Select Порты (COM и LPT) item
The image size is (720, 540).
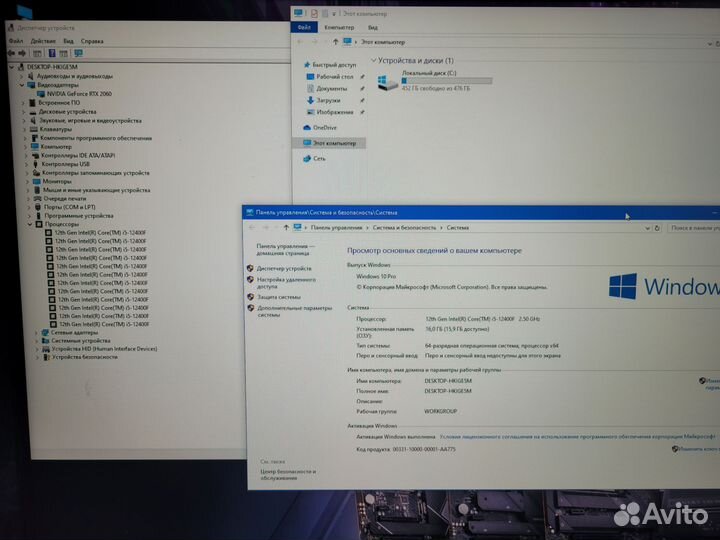tap(70, 207)
